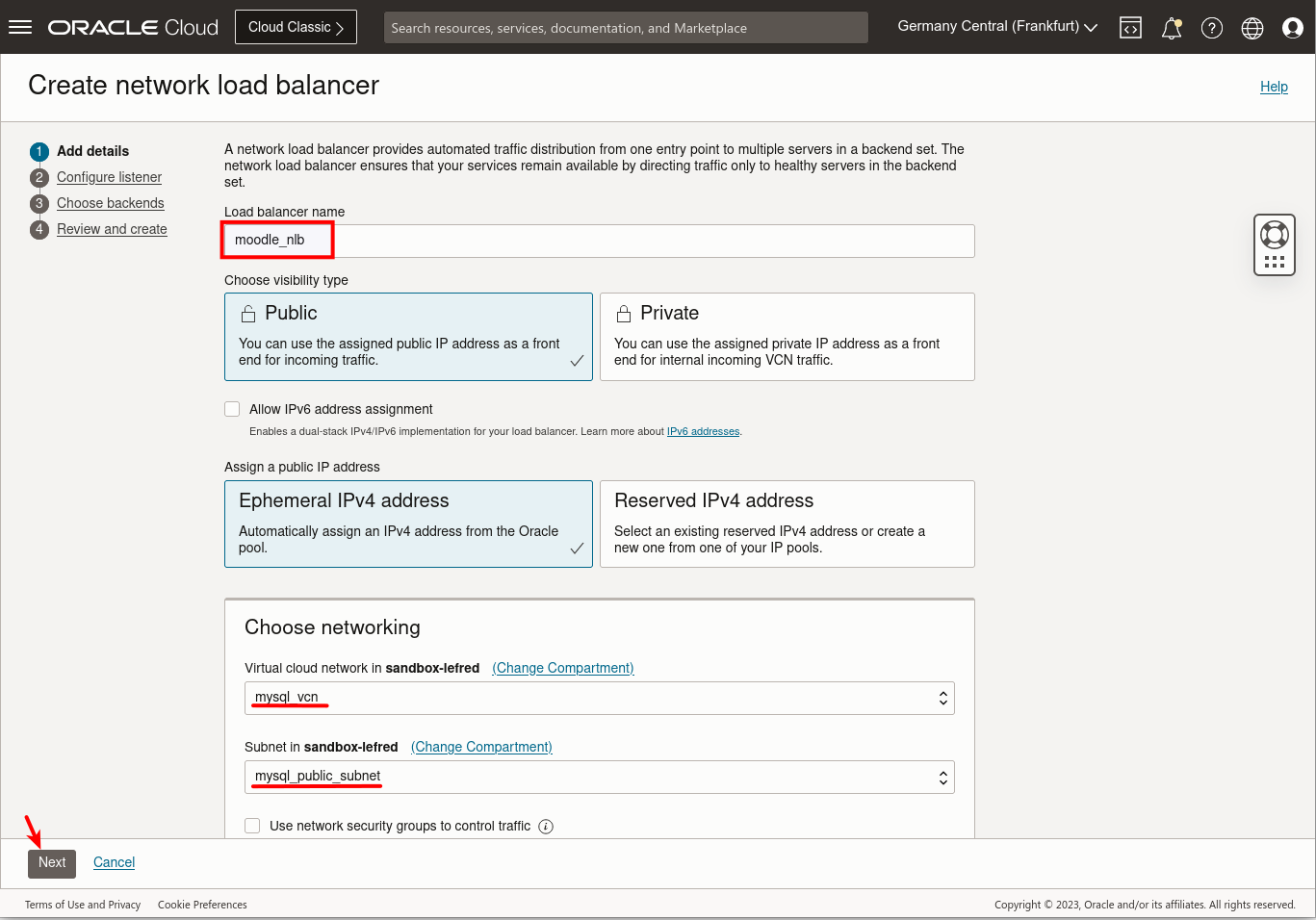Click the info icon beside network security groups
Image resolution: width=1316 pixels, height=920 pixels.
pyautogui.click(x=545, y=826)
